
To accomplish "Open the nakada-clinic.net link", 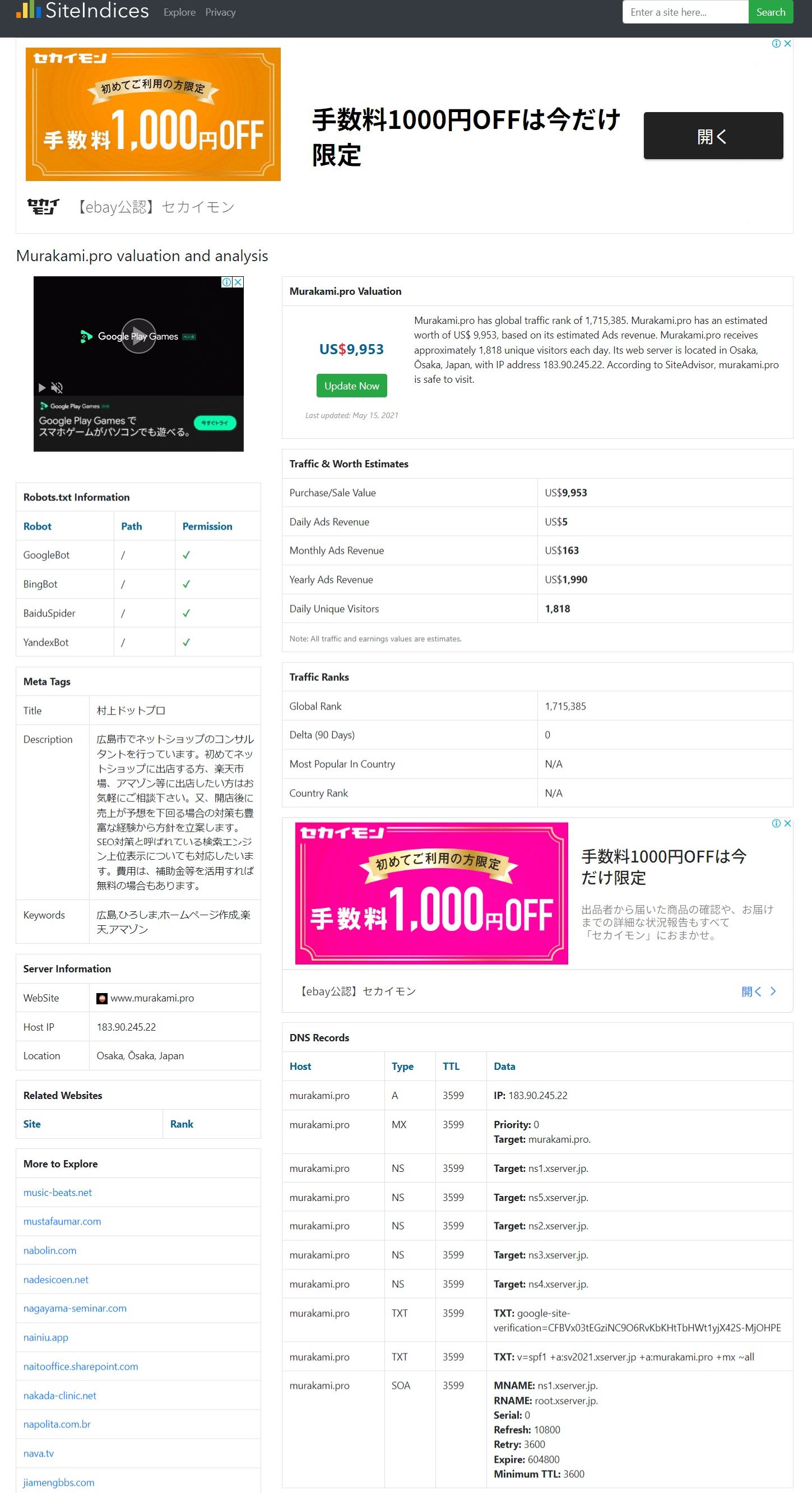I will click(60, 1395).
